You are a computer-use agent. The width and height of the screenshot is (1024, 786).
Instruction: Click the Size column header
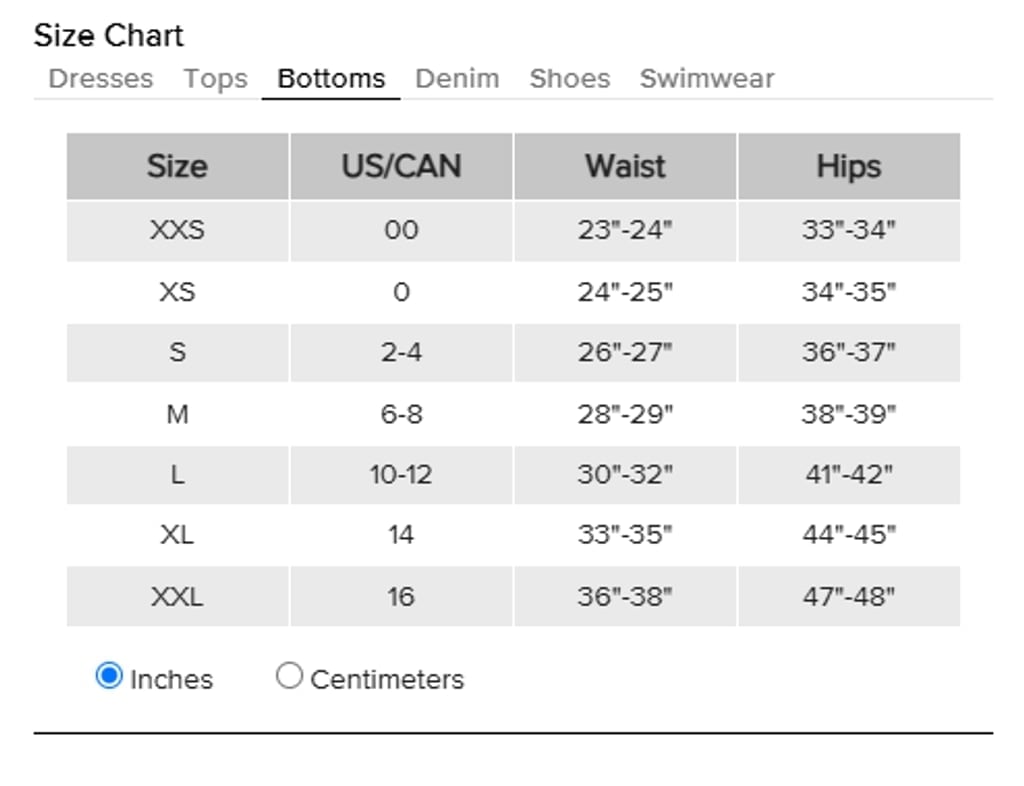178,166
